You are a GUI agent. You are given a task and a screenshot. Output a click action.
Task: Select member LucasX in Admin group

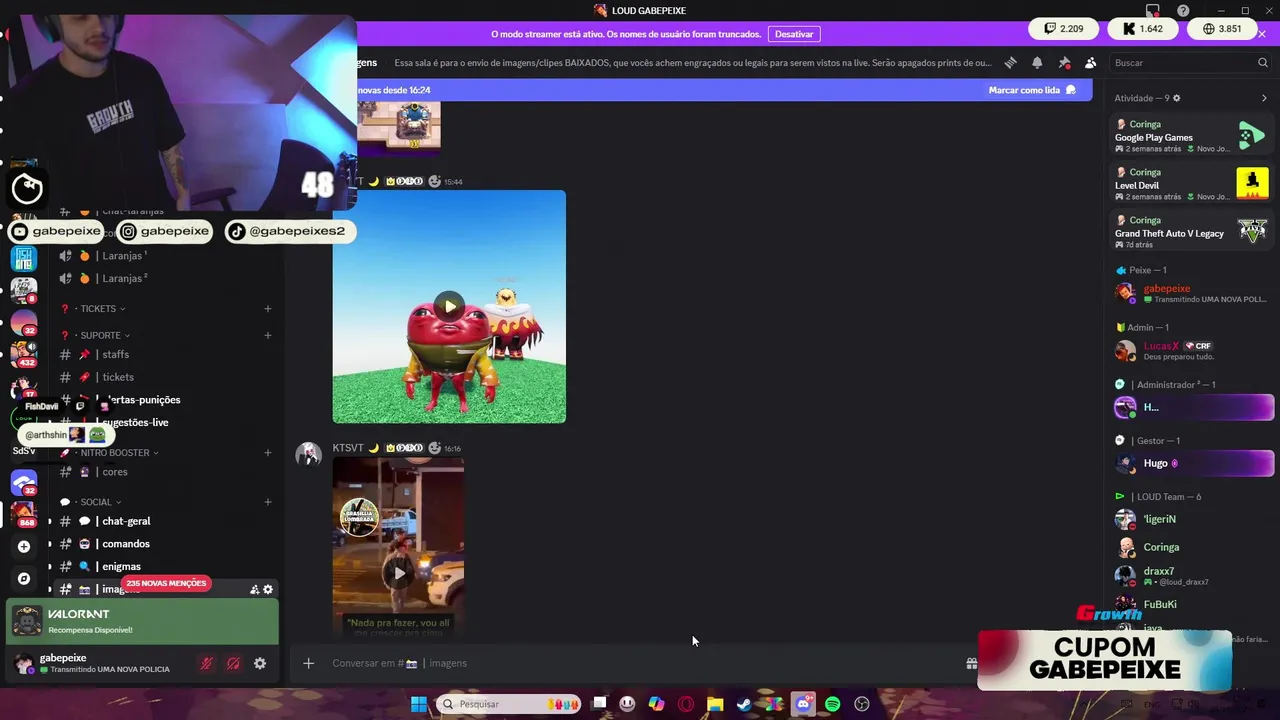click(1192, 350)
